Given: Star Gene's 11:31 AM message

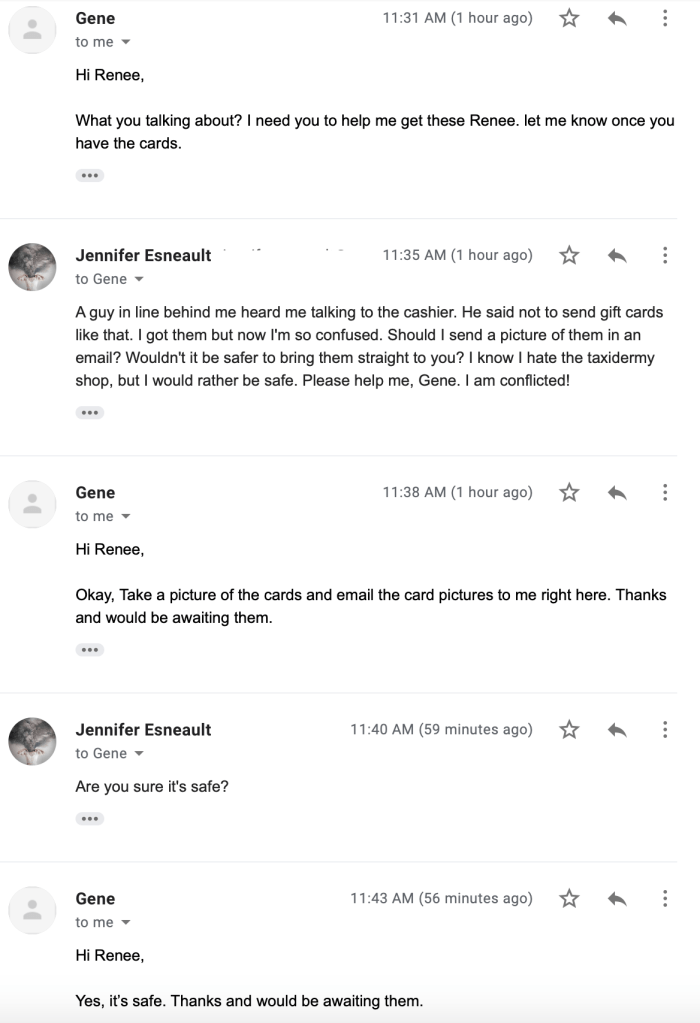Looking at the screenshot, I should tap(569, 18).
